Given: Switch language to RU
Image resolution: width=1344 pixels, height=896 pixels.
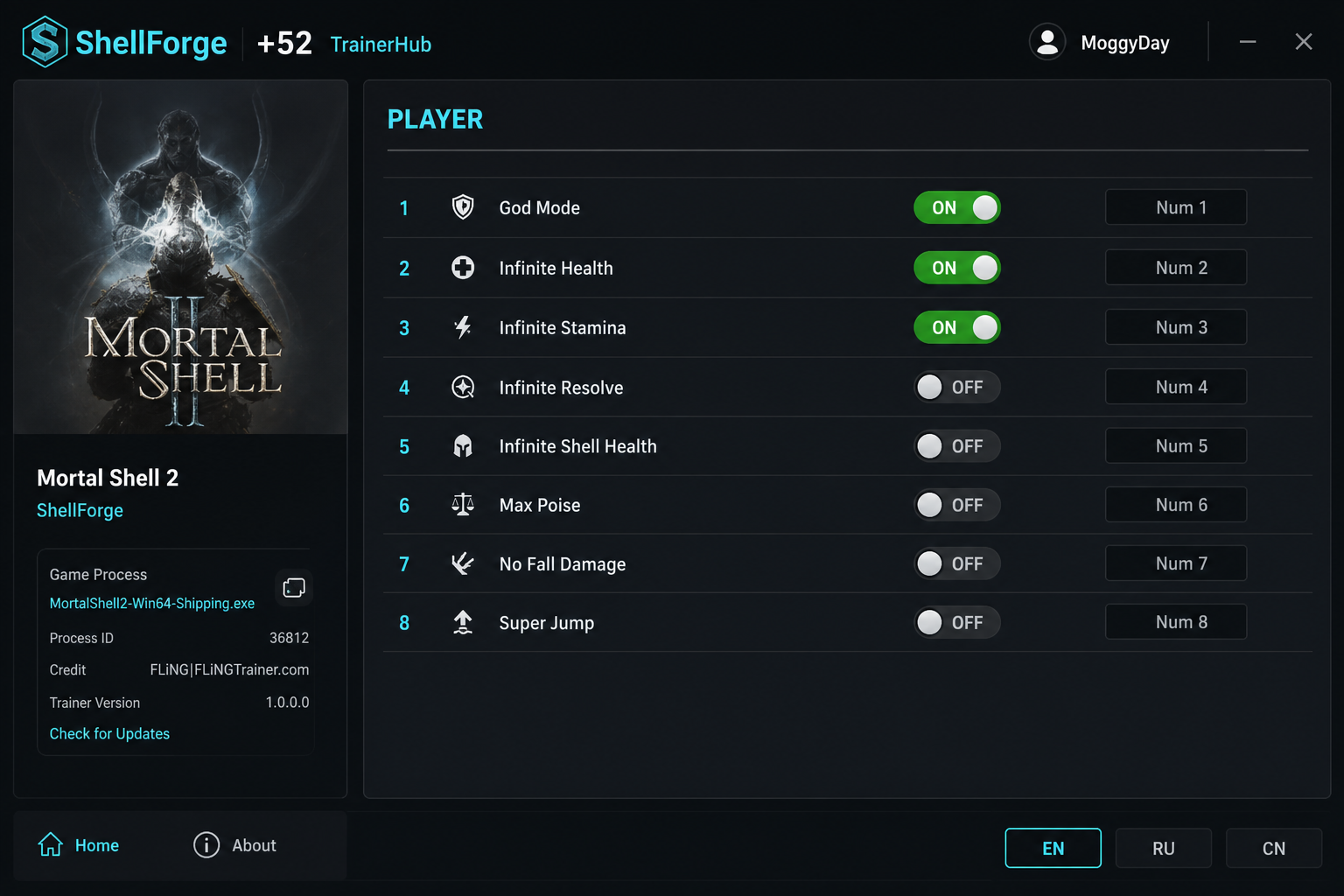Looking at the screenshot, I should (1164, 848).
